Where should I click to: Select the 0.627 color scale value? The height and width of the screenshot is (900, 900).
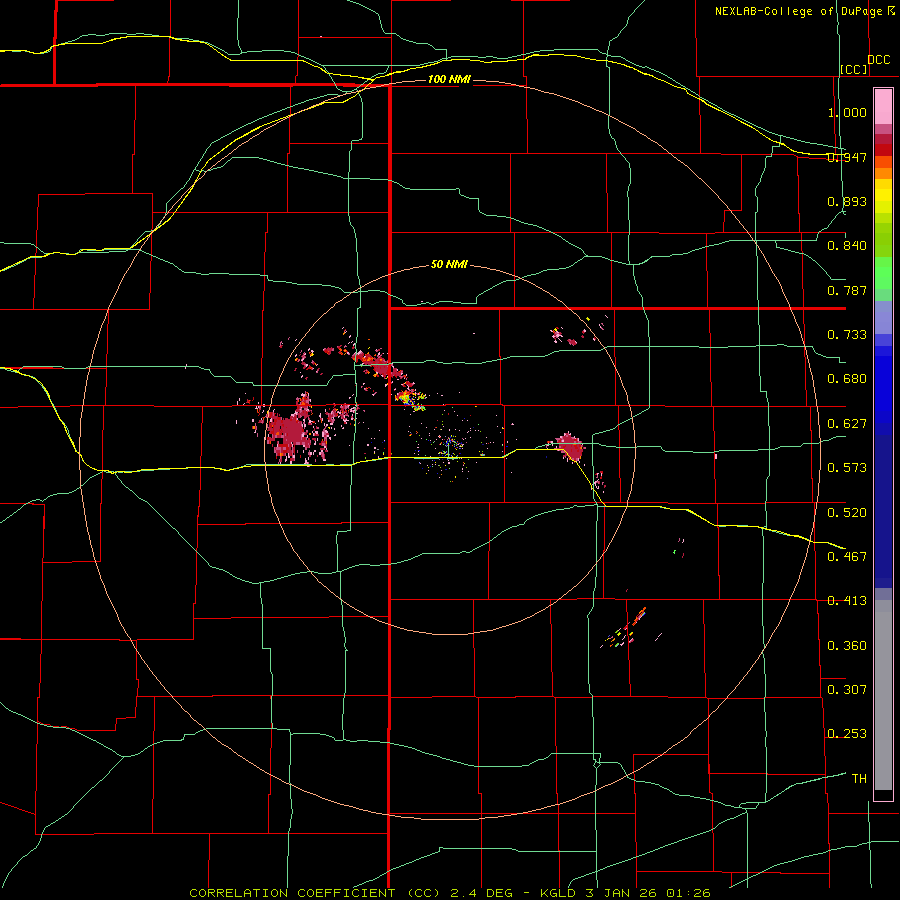point(847,424)
